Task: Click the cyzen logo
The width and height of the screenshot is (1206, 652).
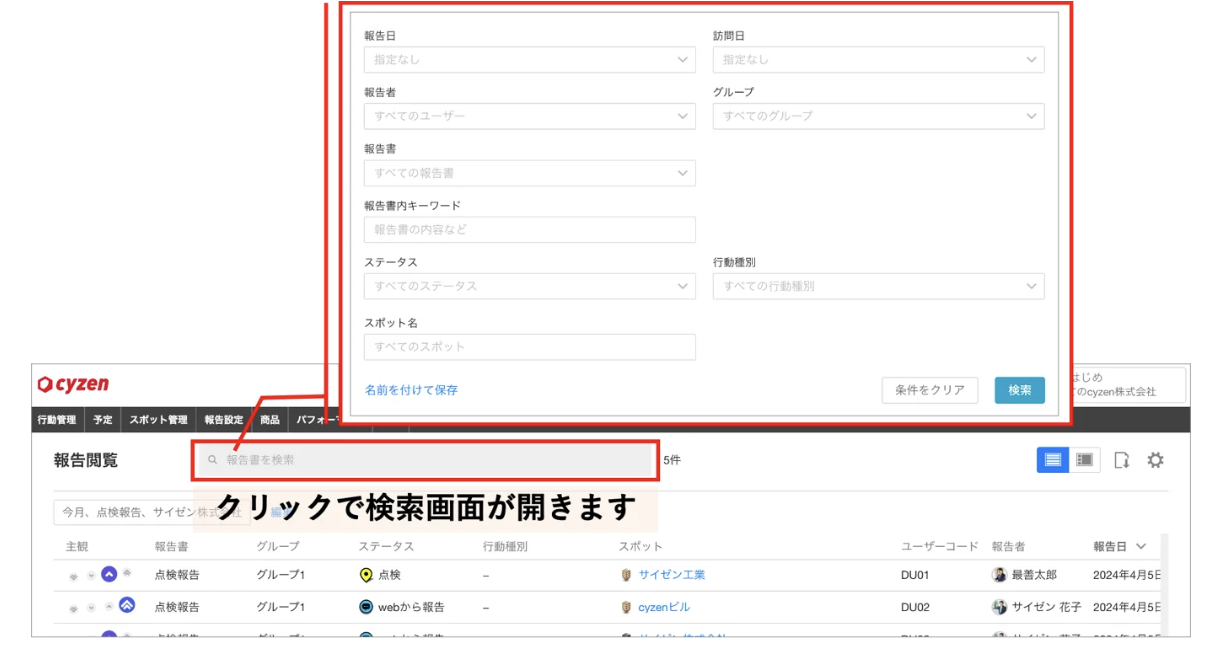Action: pyautogui.click(x=73, y=384)
